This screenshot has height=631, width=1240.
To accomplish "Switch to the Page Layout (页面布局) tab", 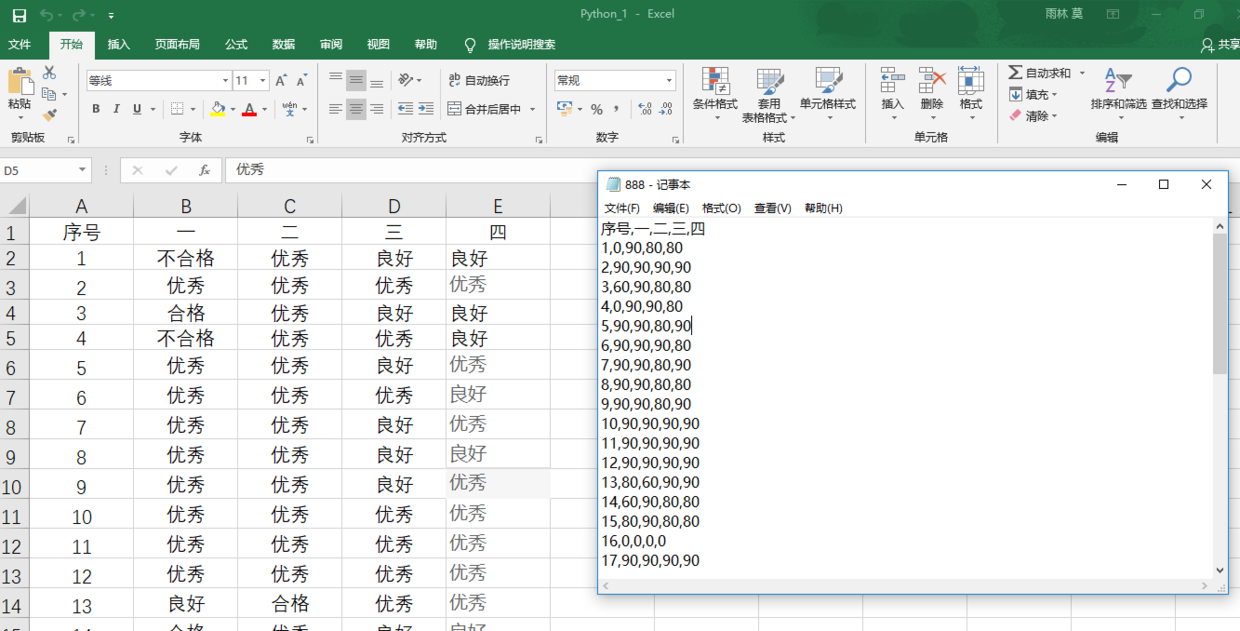I will click(177, 44).
